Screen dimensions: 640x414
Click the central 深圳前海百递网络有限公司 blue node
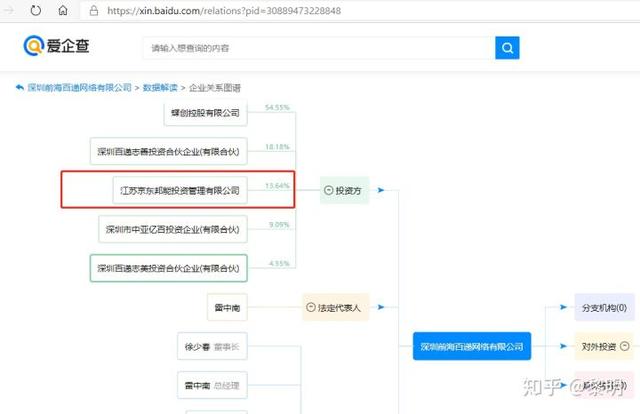(472, 346)
